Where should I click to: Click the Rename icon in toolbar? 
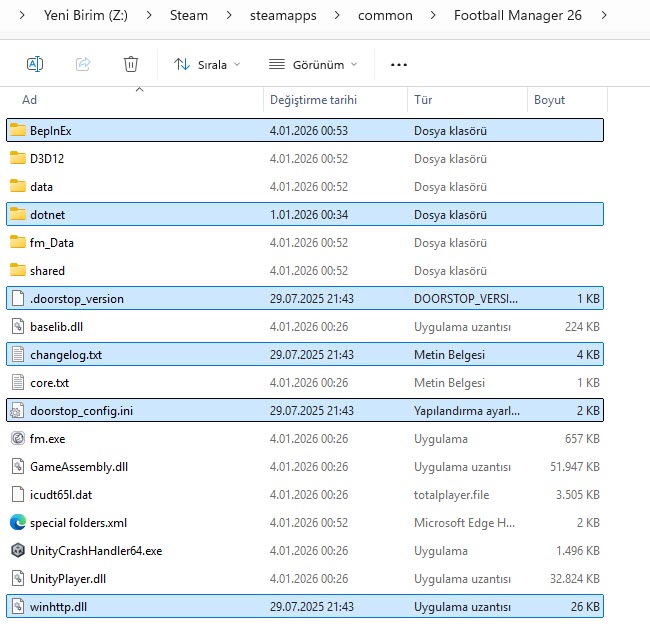point(35,64)
